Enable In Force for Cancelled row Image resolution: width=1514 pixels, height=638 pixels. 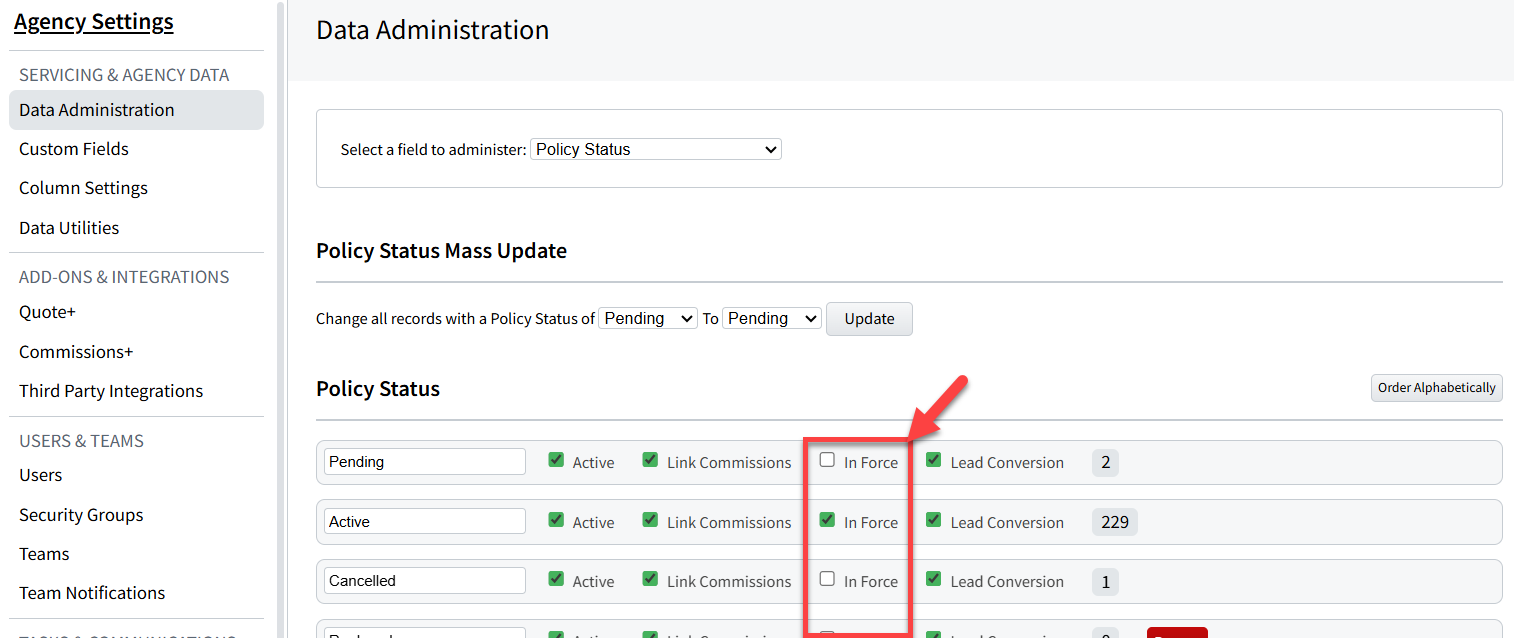(x=827, y=579)
